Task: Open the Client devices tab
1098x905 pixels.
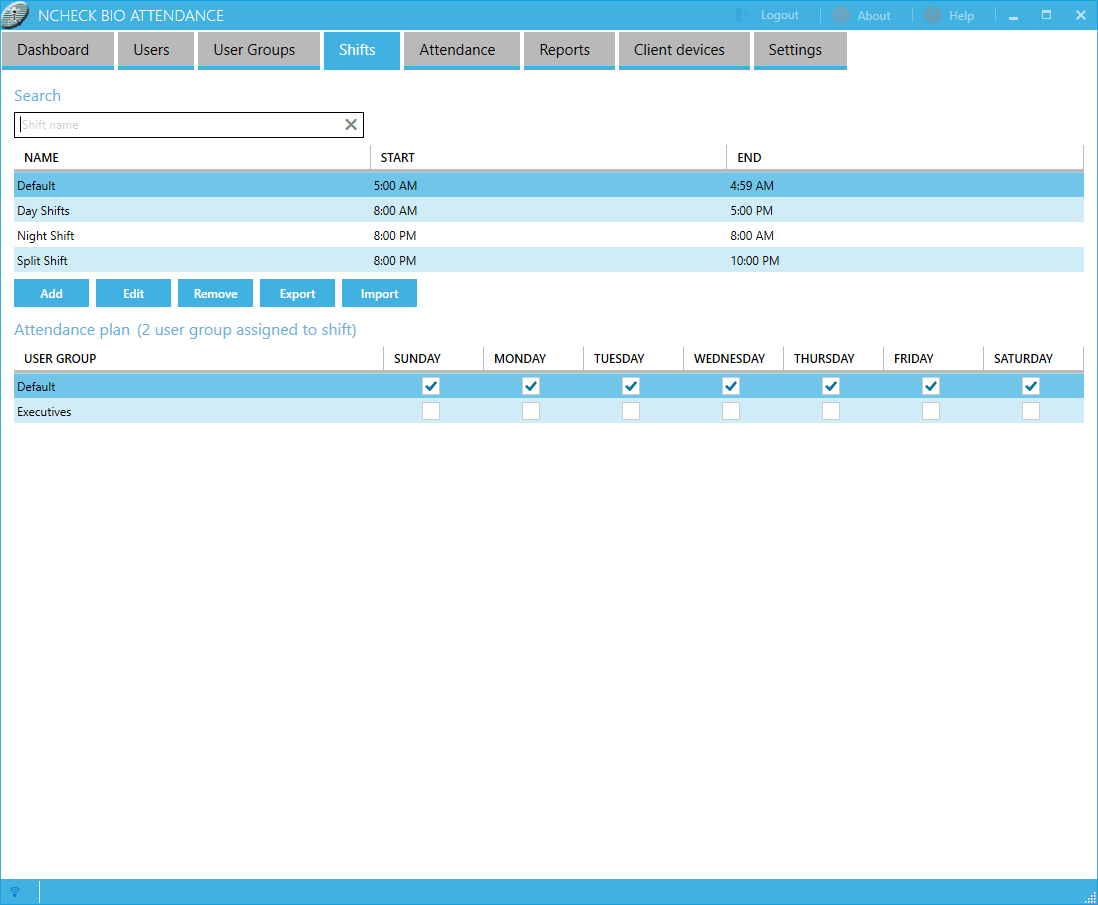Action: [679, 50]
